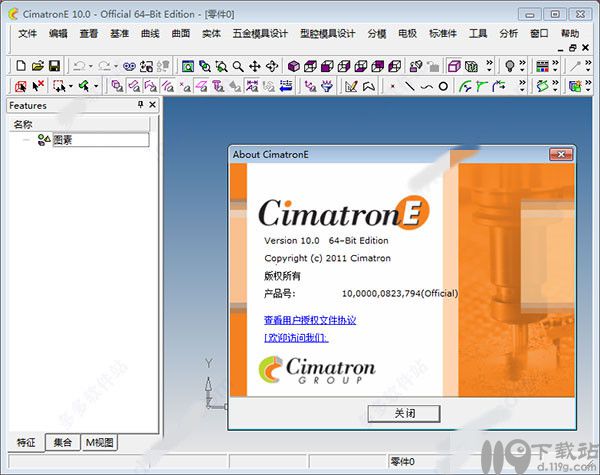
Task: Toggle the purple T text selection filter
Action: point(218,87)
